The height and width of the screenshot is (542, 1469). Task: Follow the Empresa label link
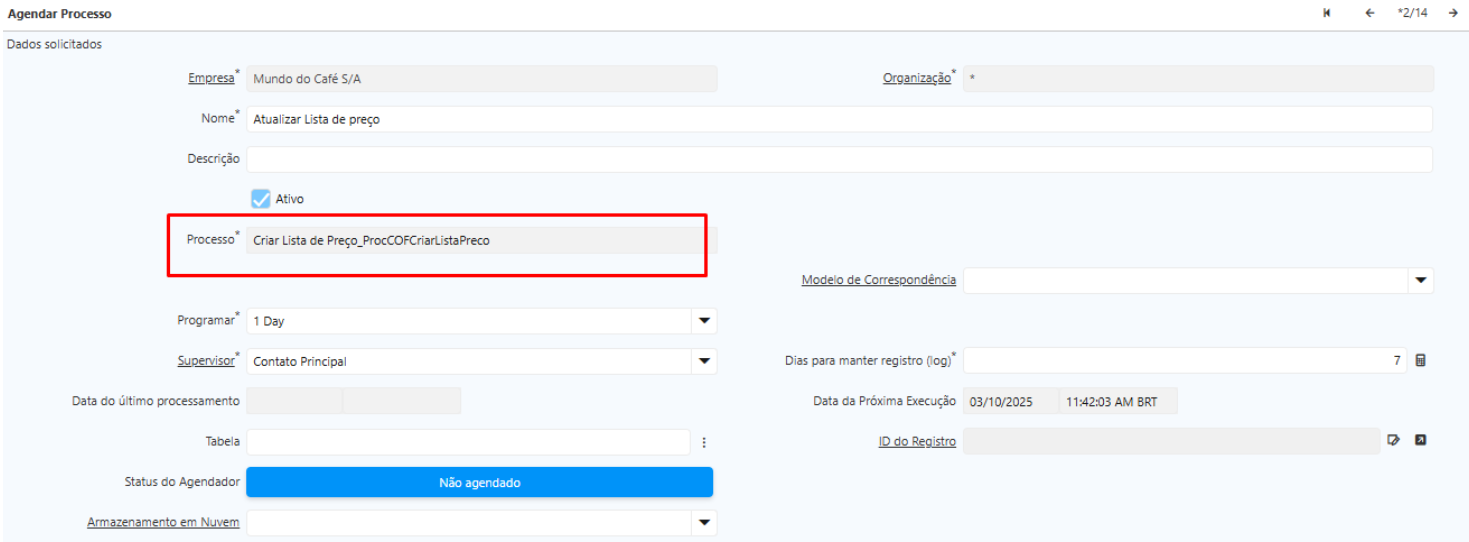210,79
